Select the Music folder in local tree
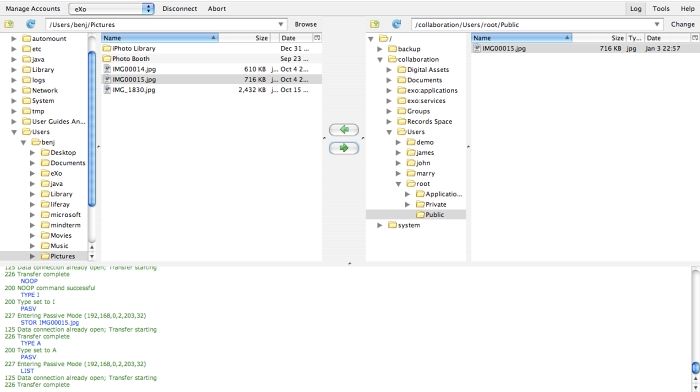This screenshot has width=700, height=392. pos(54,246)
